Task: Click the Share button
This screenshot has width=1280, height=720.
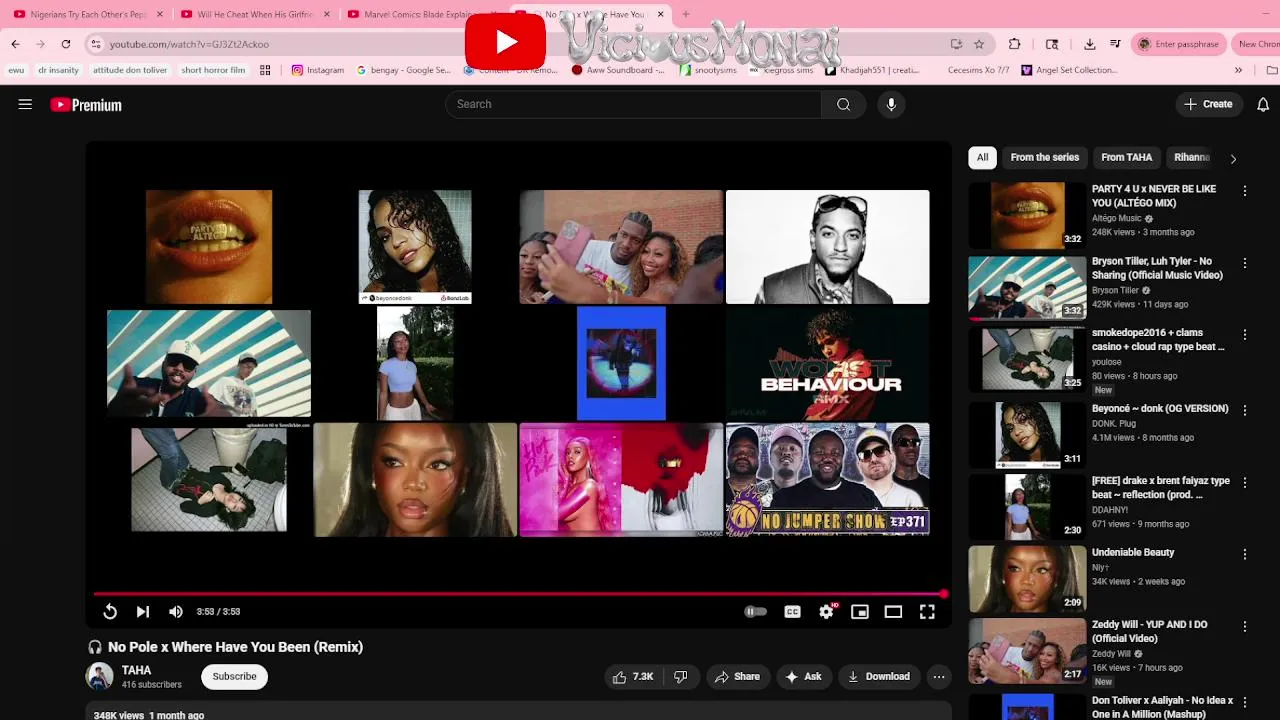Action: (x=737, y=677)
